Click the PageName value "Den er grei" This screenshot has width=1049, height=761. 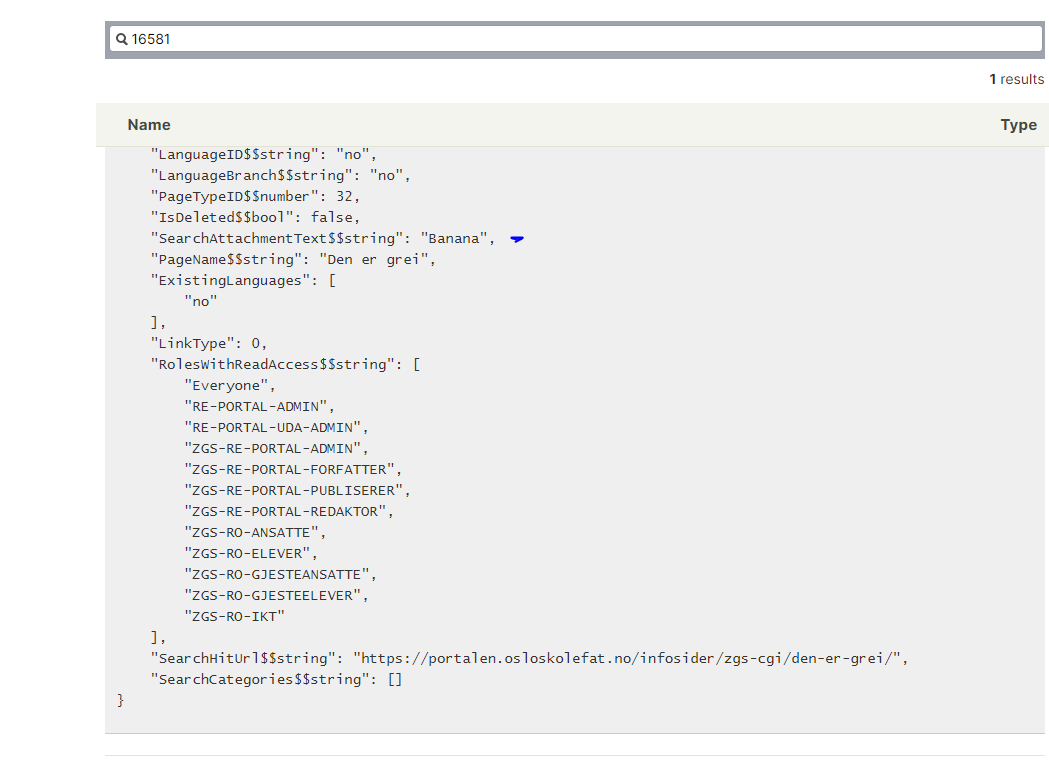coord(377,259)
